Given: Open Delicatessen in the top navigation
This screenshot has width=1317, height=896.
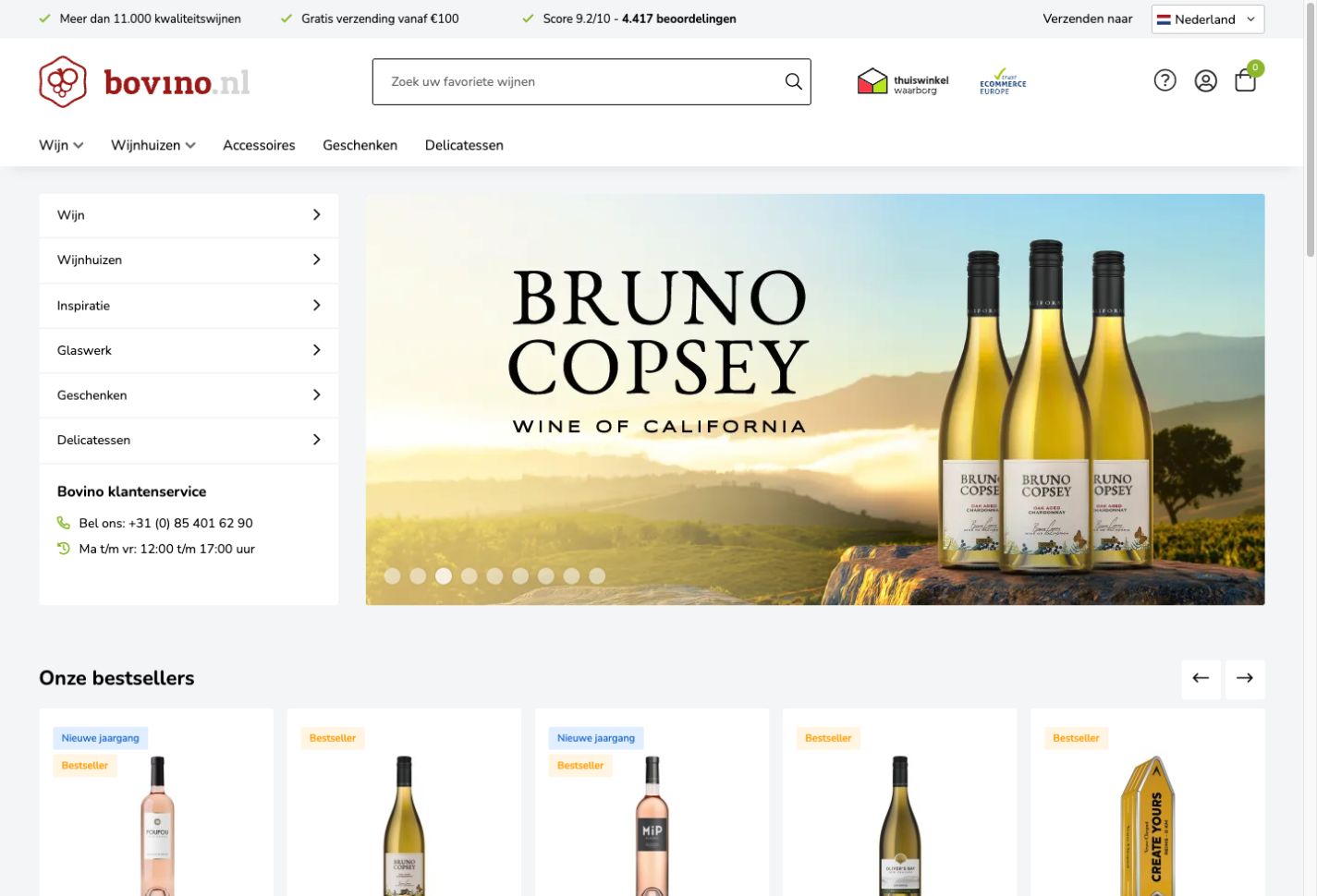Looking at the screenshot, I should click(x=464, y=145).
